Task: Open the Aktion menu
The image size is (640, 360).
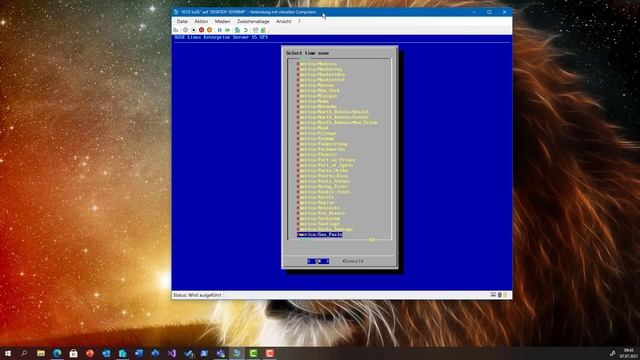Action: tap(201, 21)
